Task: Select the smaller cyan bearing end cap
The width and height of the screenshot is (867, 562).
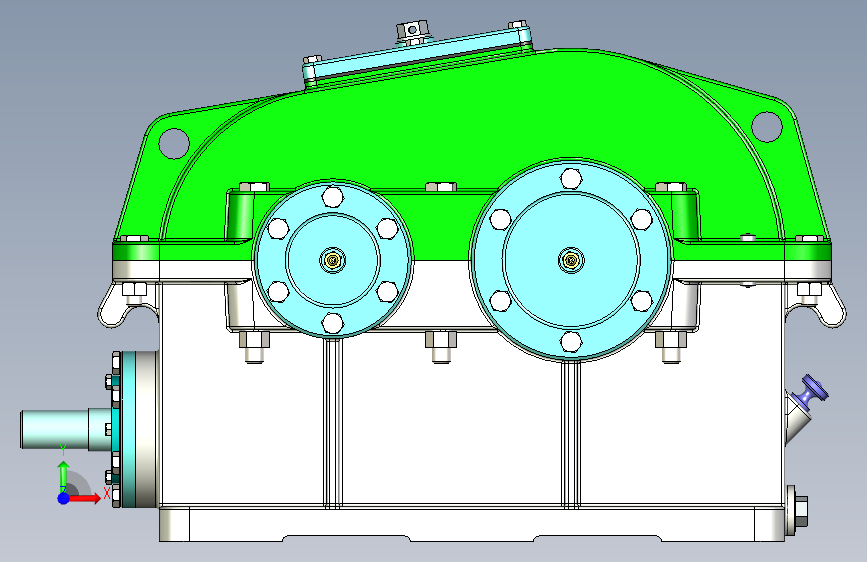Action: [332, 259]
